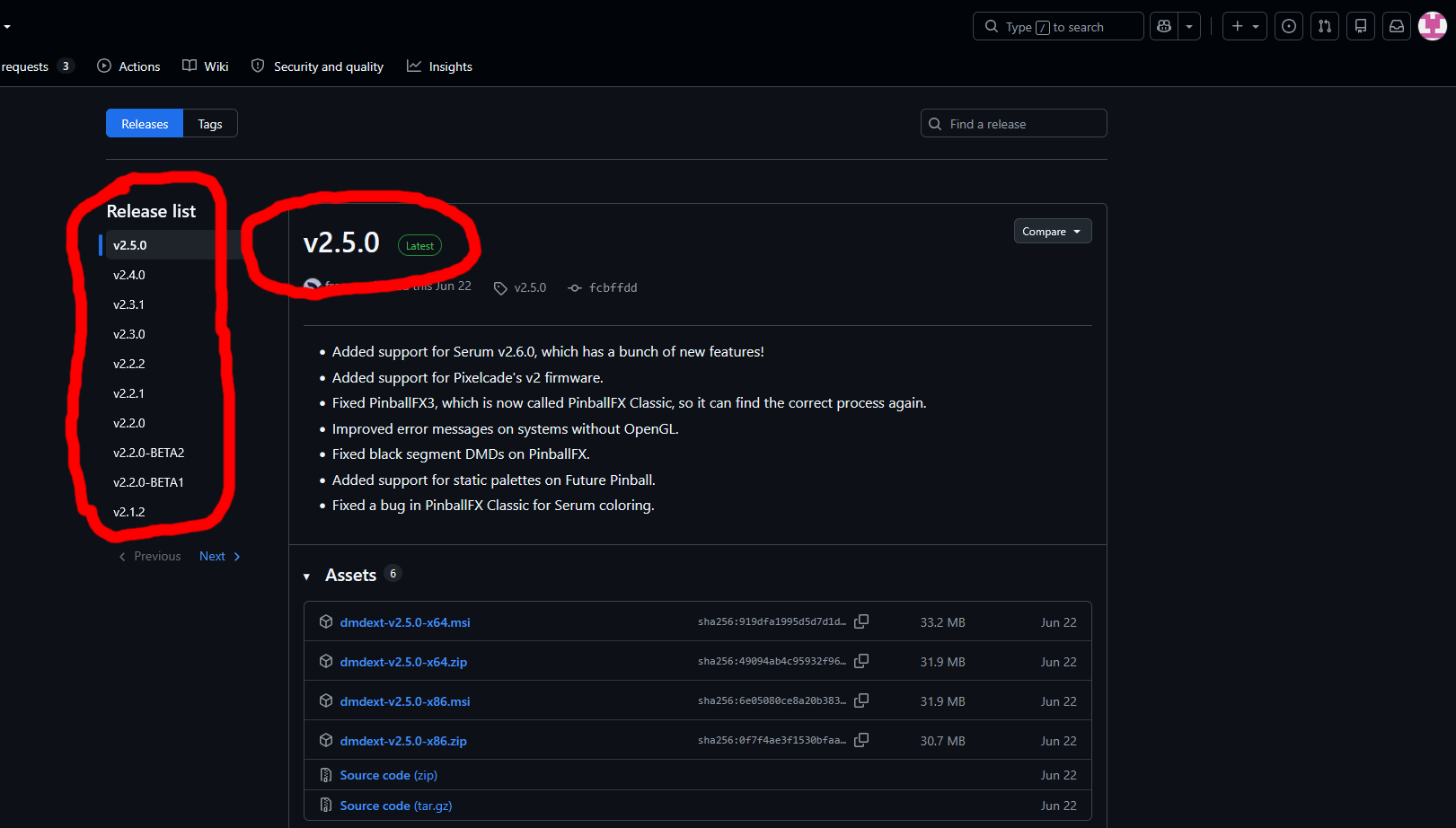Select v2.3.0 in the release list
The height and width of the screenshot is (828, 1456).
[x=129, y=334]
